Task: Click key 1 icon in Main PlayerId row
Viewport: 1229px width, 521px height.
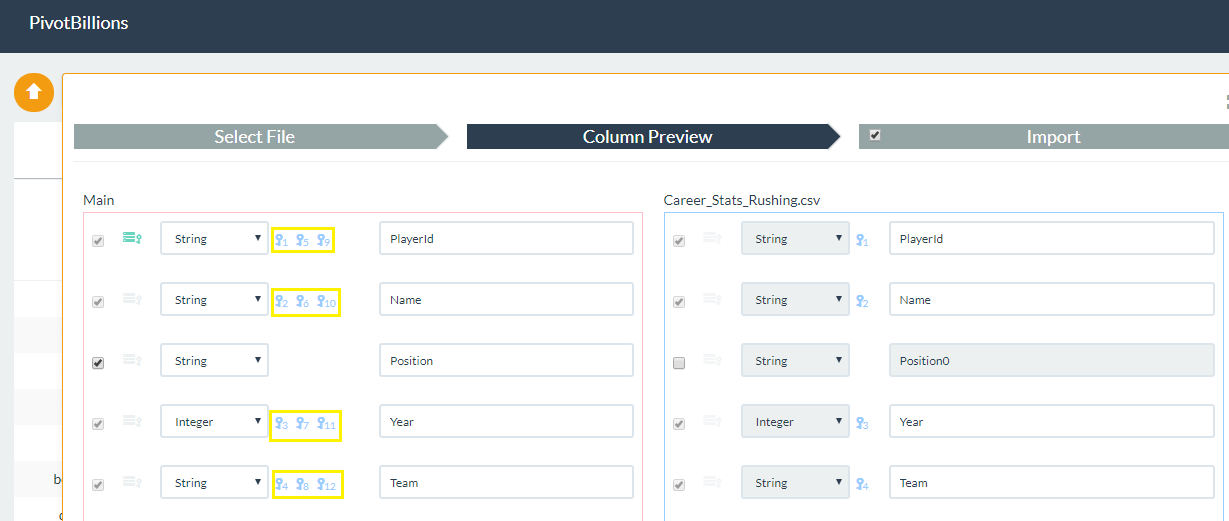Action: [281, 240]
